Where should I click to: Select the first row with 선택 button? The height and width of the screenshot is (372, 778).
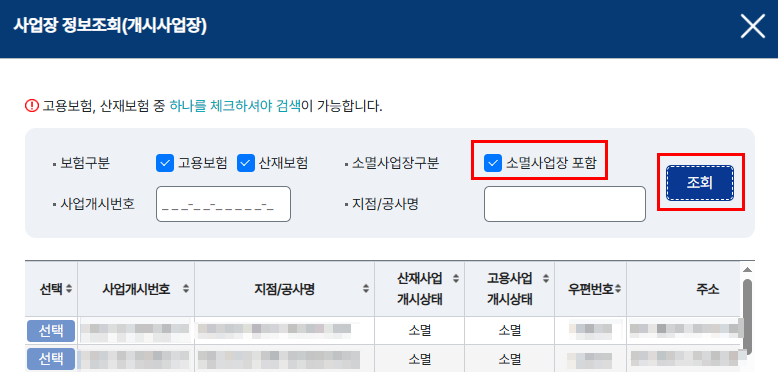tap(51, 331)
